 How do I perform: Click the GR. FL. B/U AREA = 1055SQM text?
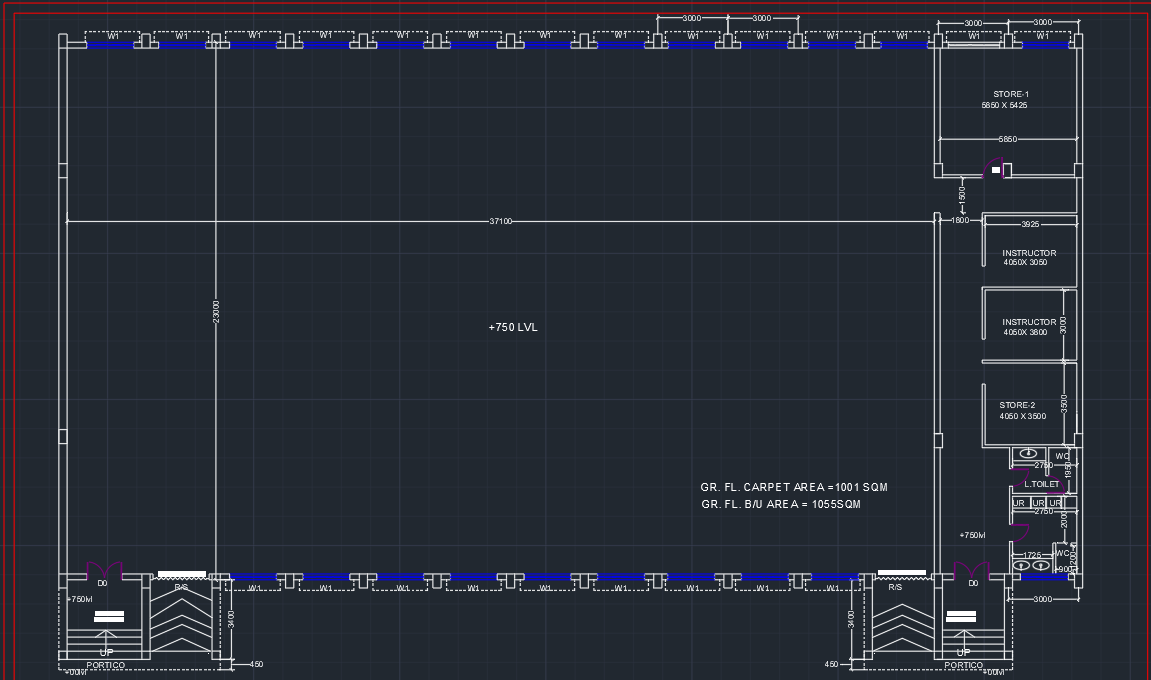pos(781,504)
